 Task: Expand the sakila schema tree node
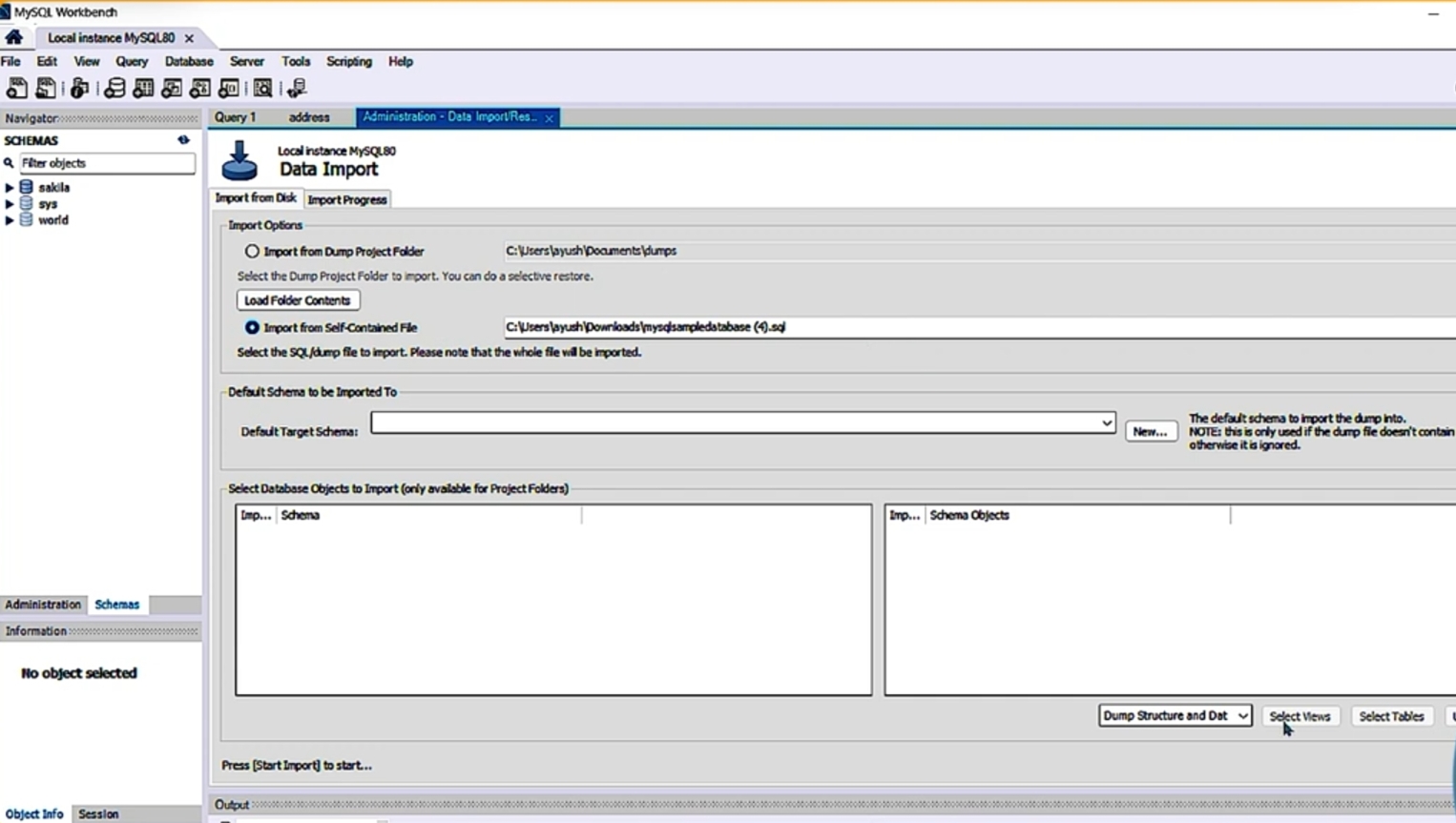click(x=10, y=188)
